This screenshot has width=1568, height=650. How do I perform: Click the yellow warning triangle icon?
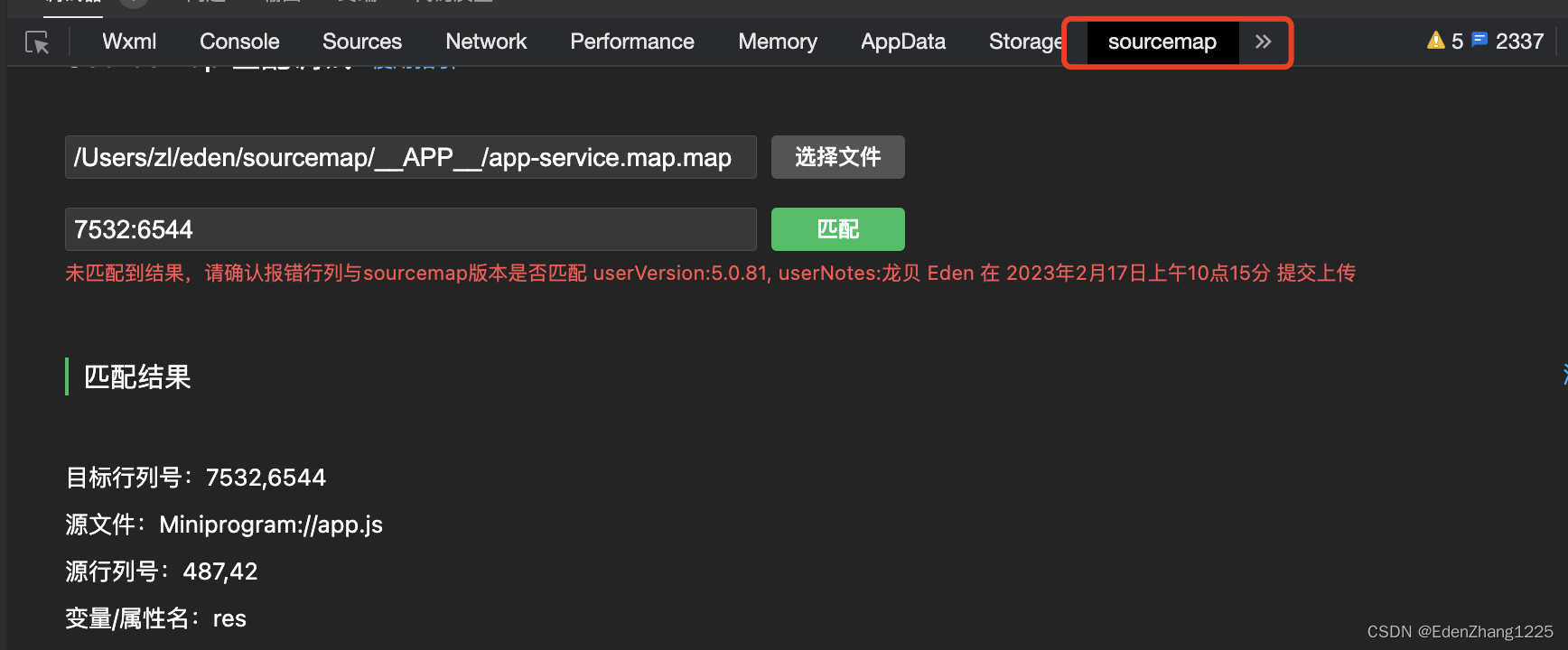(1435, 41)
